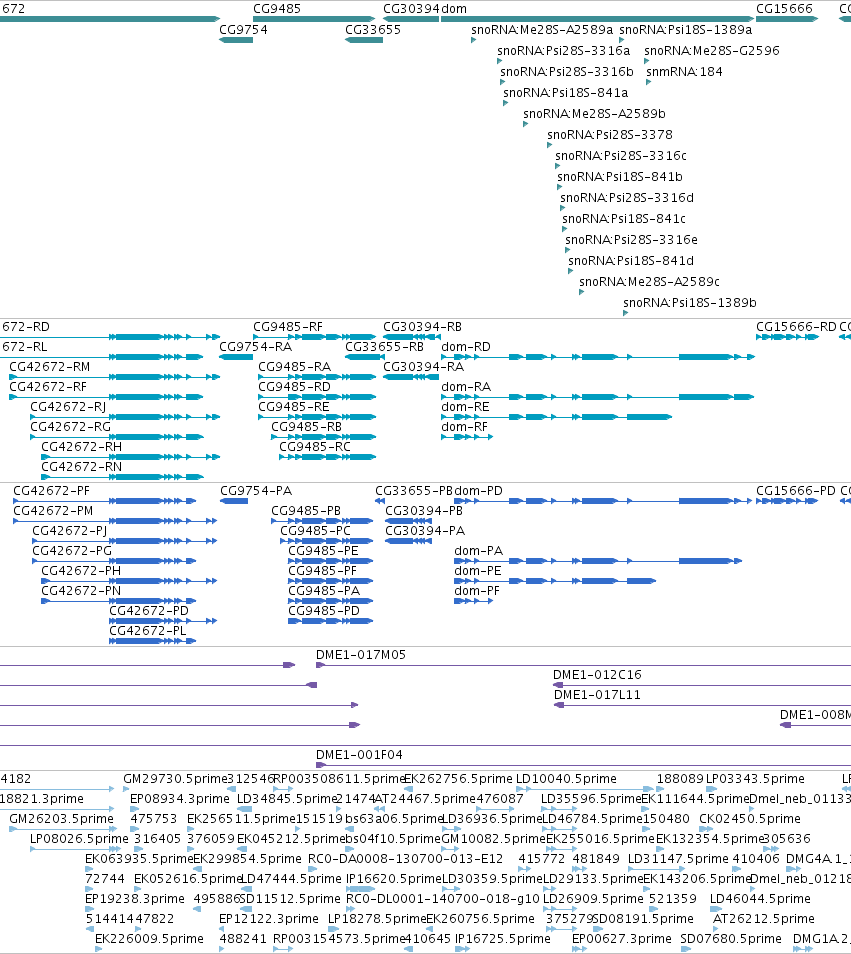Select protein label CG9485-PB

pyautogui.click(x=306, y=511)
